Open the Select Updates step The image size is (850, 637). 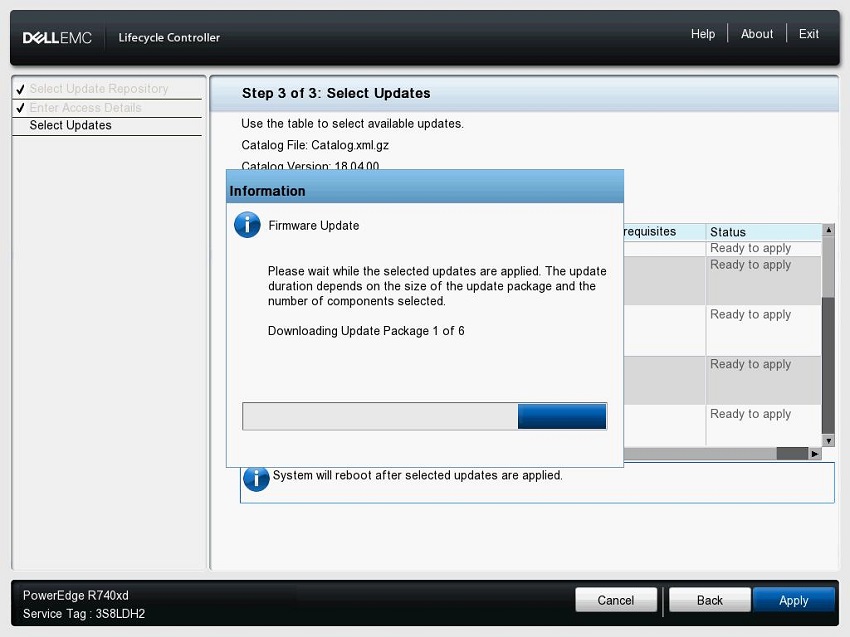(70, 125)
